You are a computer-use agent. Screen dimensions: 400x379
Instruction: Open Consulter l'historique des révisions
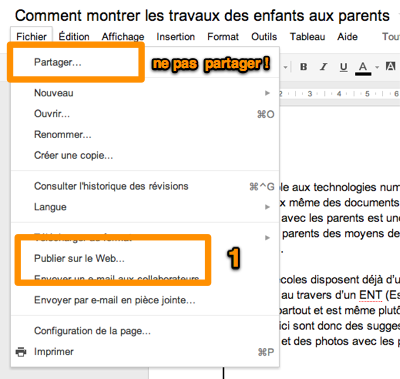click(145, 186)
